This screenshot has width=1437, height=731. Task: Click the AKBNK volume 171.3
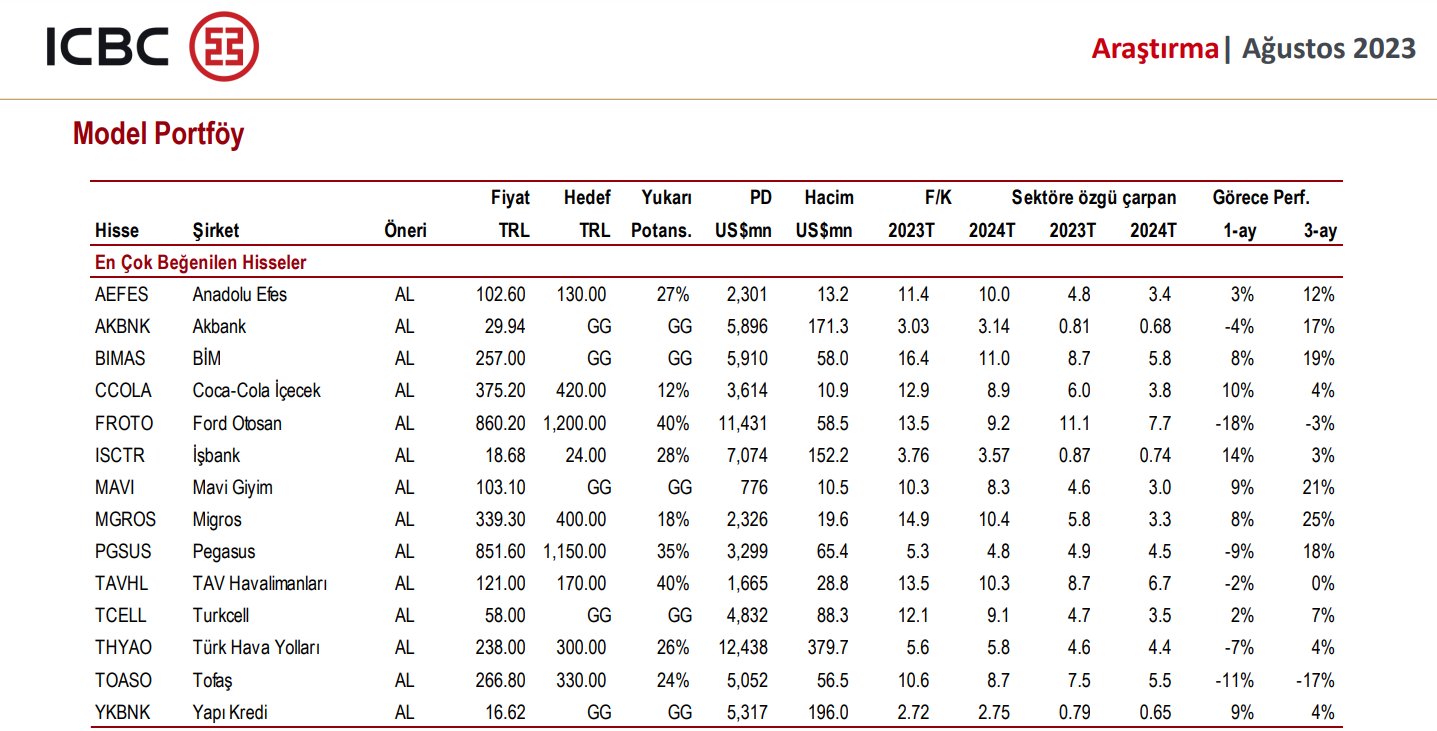[828, 327]
